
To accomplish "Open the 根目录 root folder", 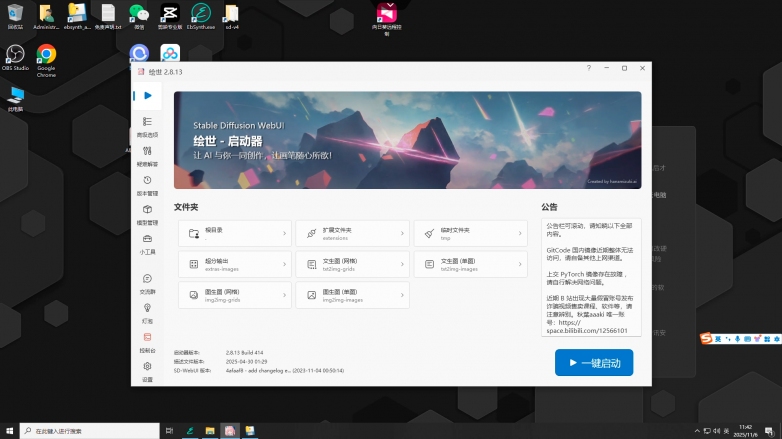I will click(234, 233).
